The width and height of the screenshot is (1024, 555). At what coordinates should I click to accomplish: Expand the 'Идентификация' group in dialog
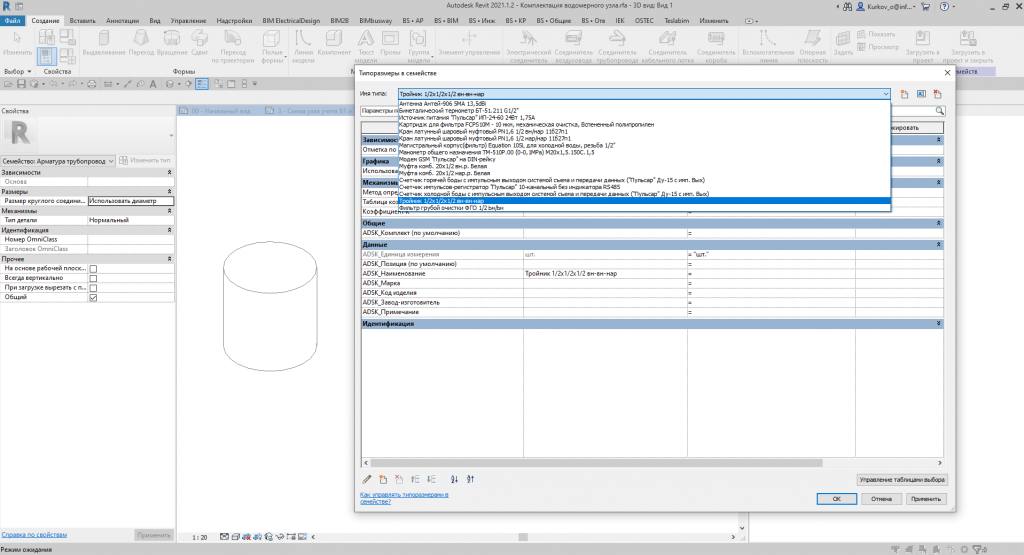938,324
